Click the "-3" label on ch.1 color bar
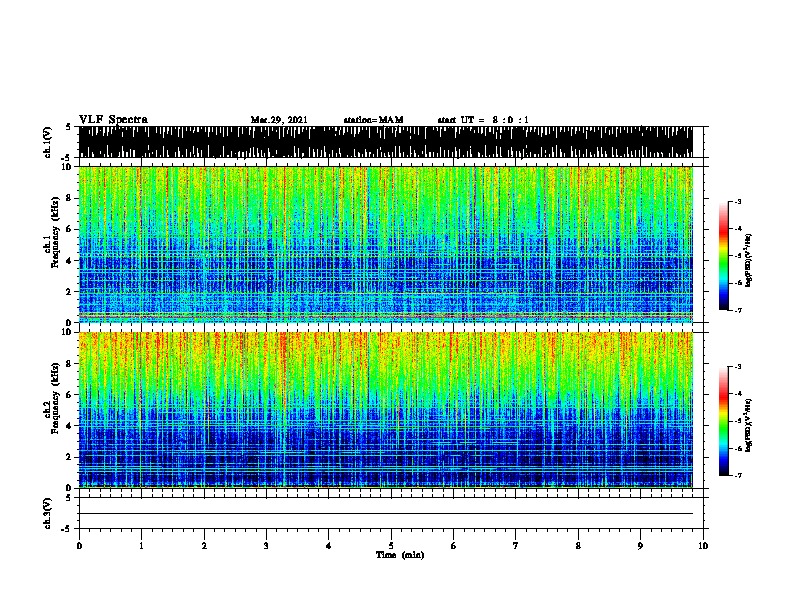Image resolution: width=792 pixels, height=612 pixels. tap(737, 201)
